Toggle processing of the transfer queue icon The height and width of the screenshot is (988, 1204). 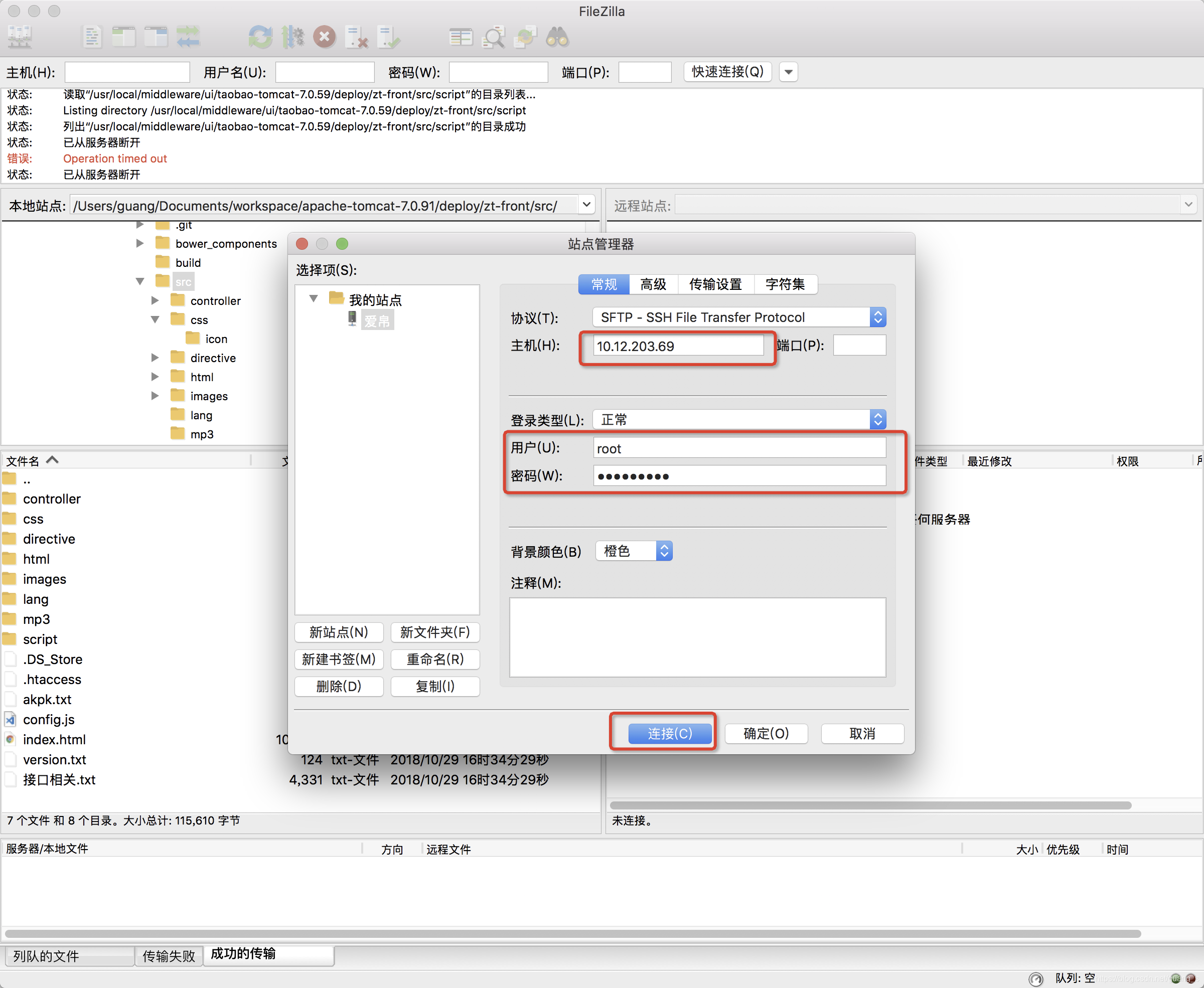click(292, 38)
